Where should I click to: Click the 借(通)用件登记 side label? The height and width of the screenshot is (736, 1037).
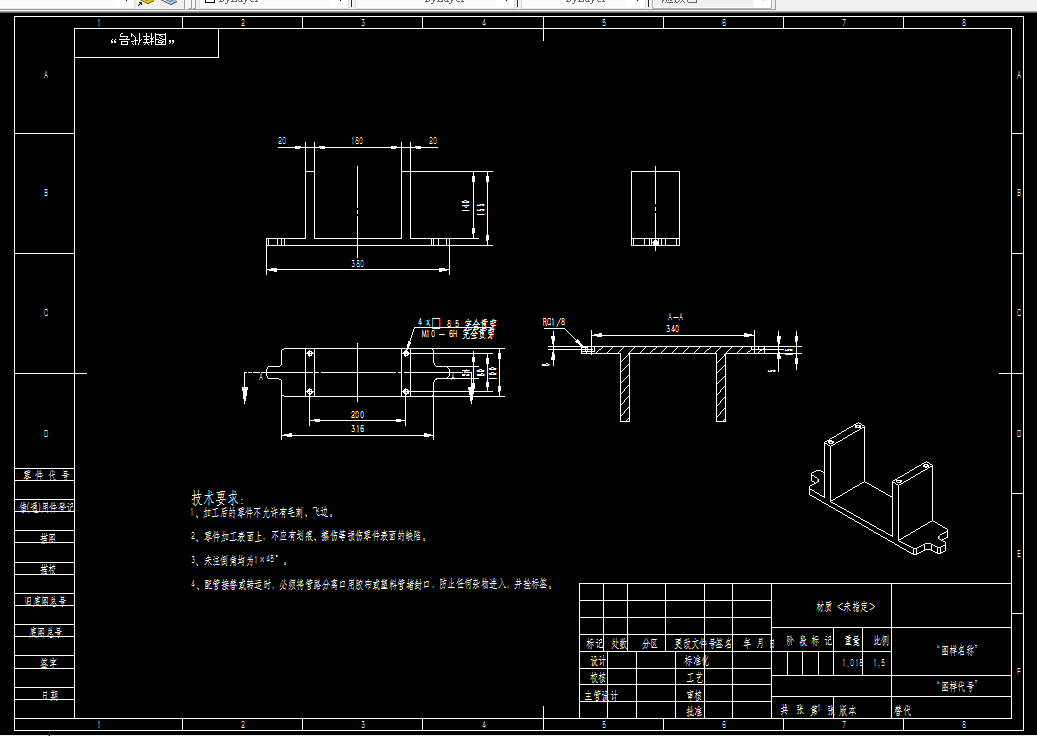point(46,507)
